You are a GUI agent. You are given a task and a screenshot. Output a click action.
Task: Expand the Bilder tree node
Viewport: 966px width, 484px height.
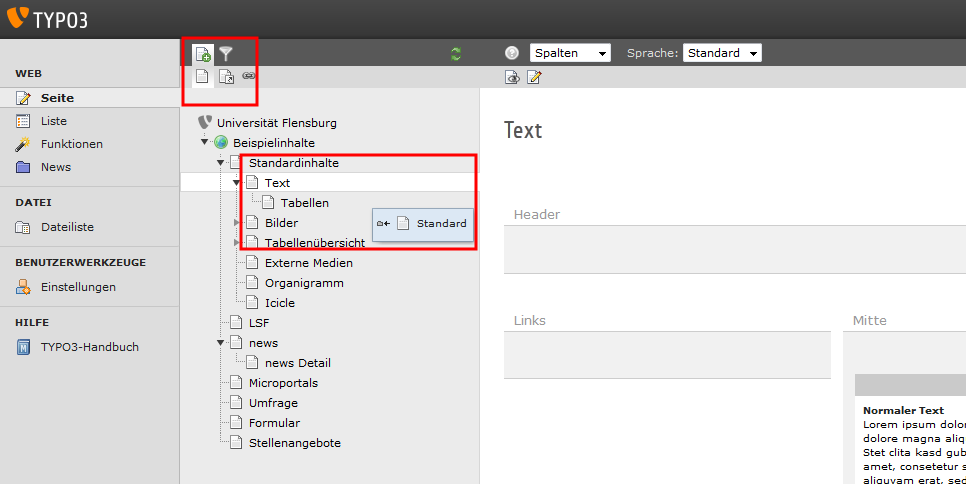(x=237, y=223)
